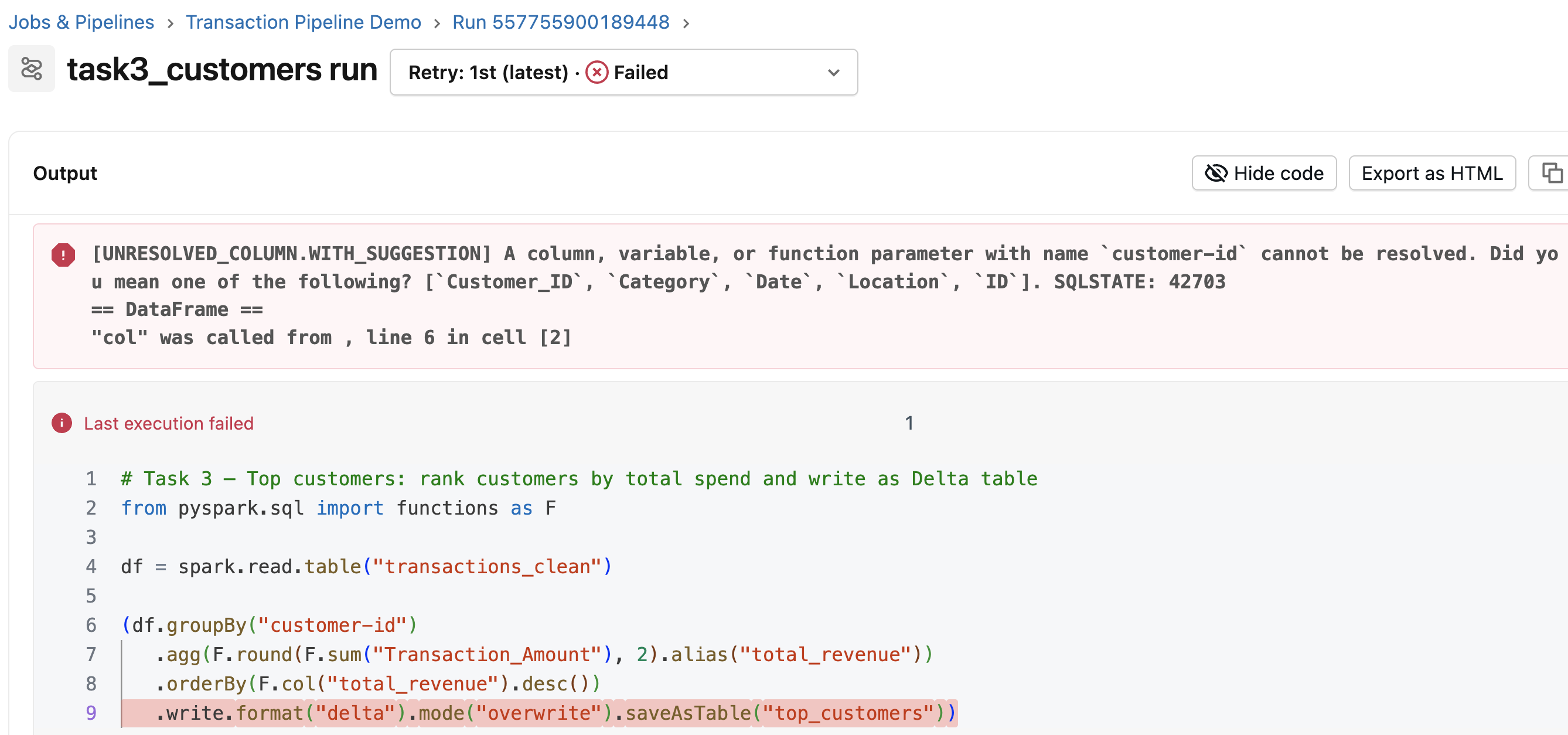1568x735 pixels.
Task: Open the dropdown arrow inside the Failed selector
Action: 834,73
